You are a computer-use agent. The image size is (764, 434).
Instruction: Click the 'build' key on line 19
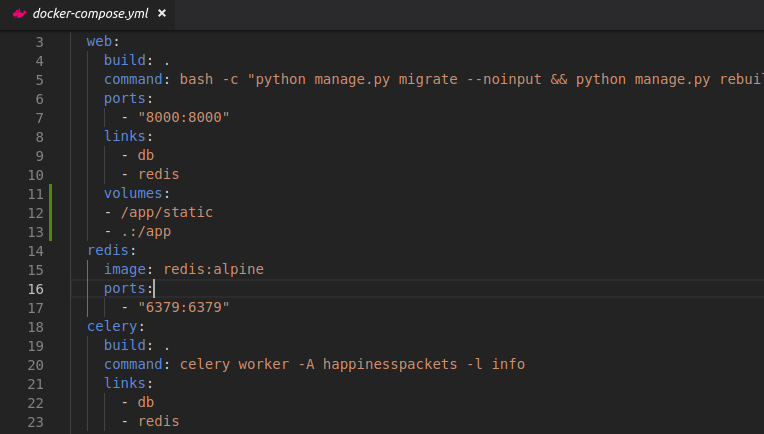pos(125,345)
